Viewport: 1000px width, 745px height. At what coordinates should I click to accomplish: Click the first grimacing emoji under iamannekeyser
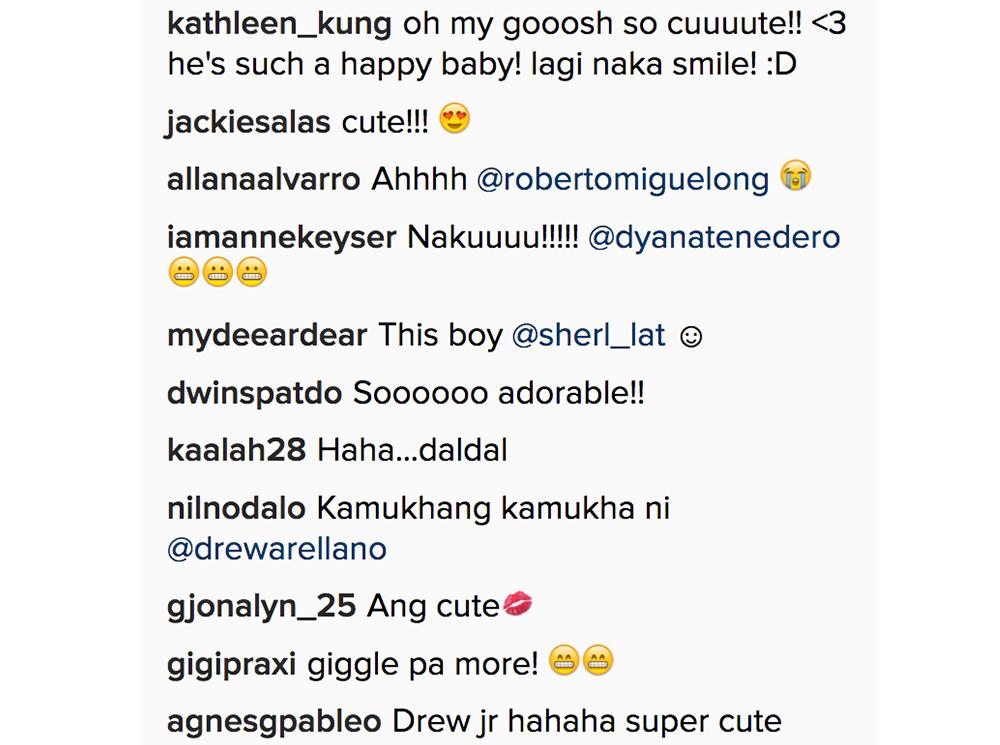[x=184, y=272]
